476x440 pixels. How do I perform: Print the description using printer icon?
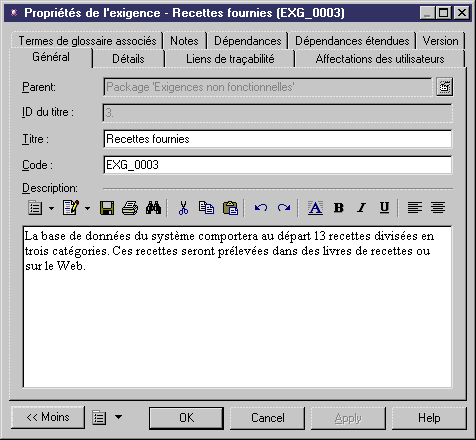coord(130,208)
